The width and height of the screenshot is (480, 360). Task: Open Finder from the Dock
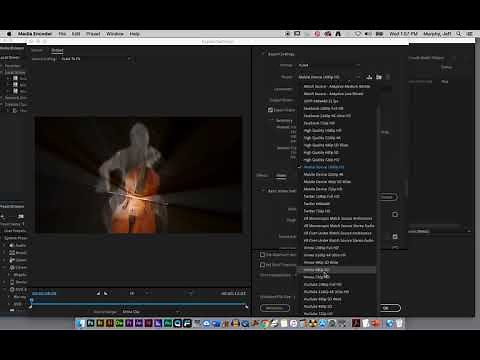coord(81,323)
